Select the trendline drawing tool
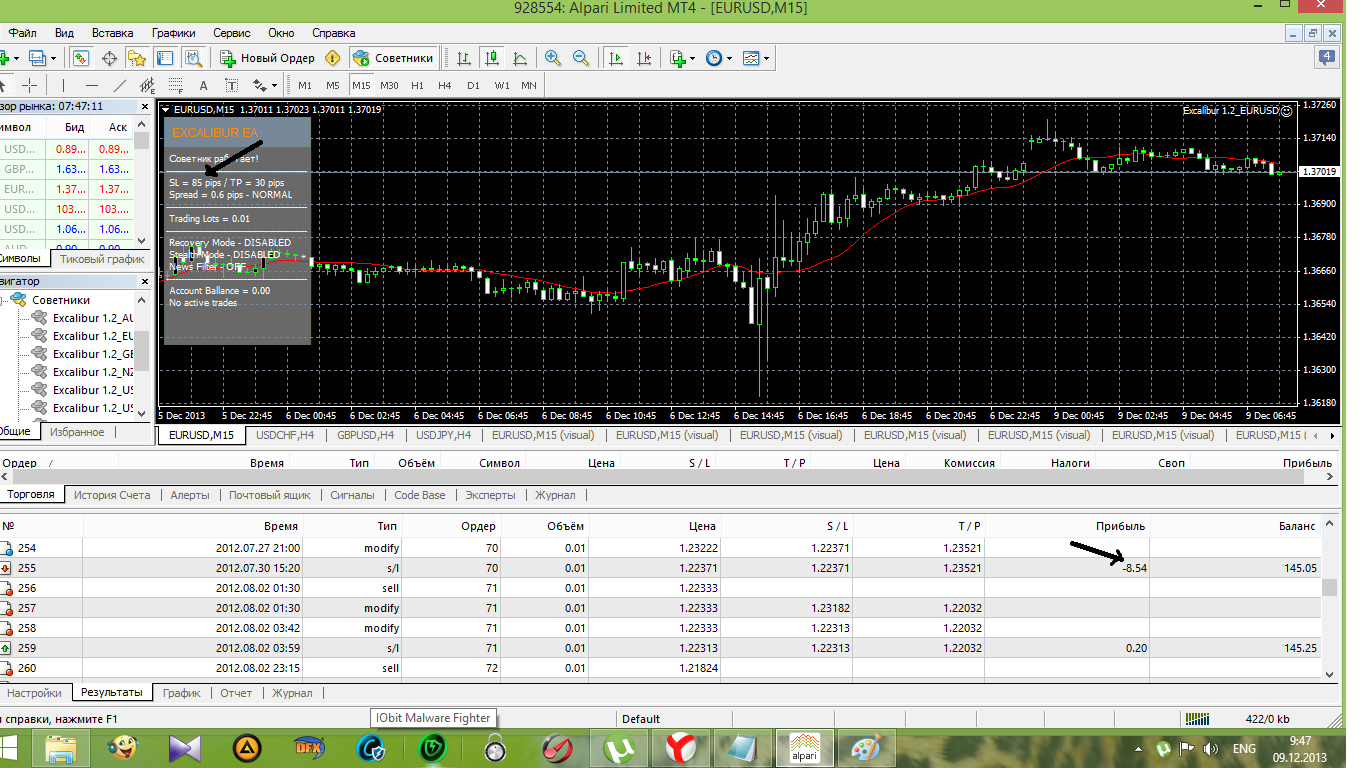Image resolution: width=1366 pixels, height=768 pixels. (x=120, y=85)
